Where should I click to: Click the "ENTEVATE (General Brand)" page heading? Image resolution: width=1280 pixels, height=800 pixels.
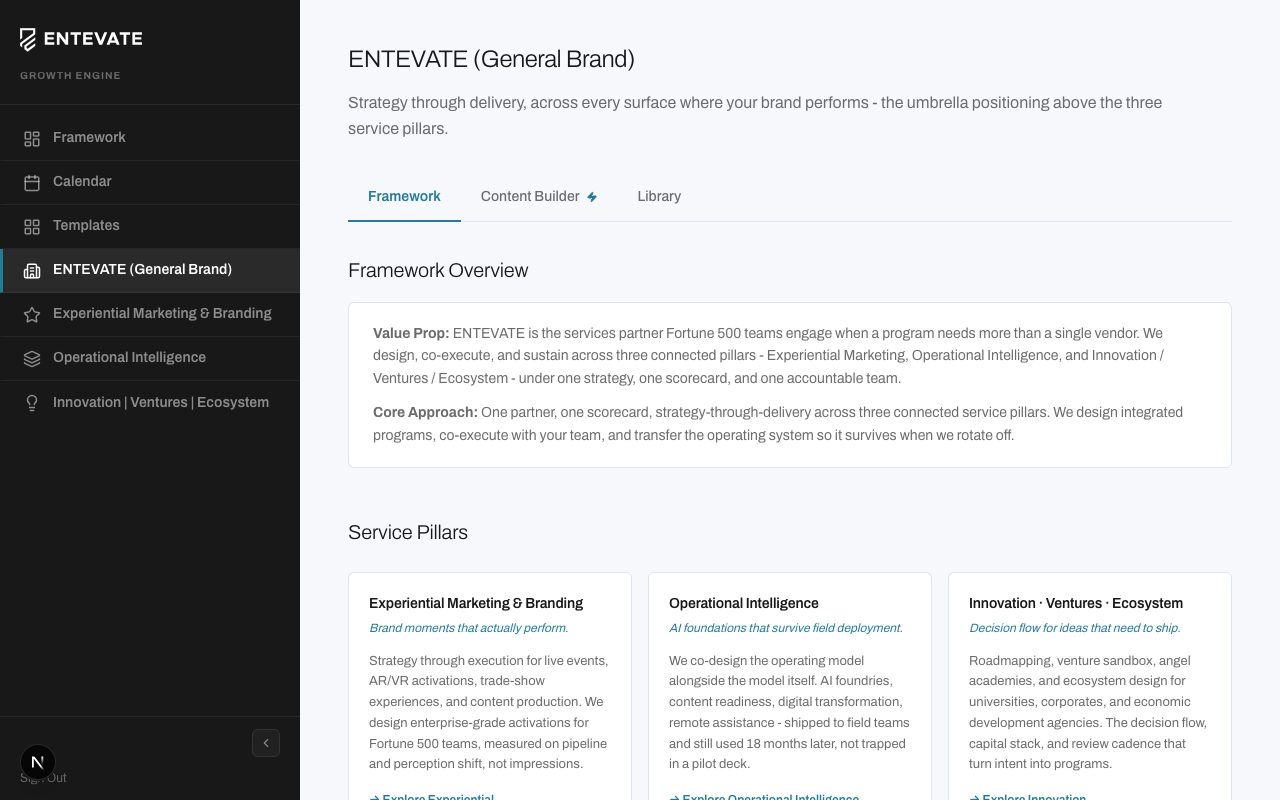tap(491, 59)
